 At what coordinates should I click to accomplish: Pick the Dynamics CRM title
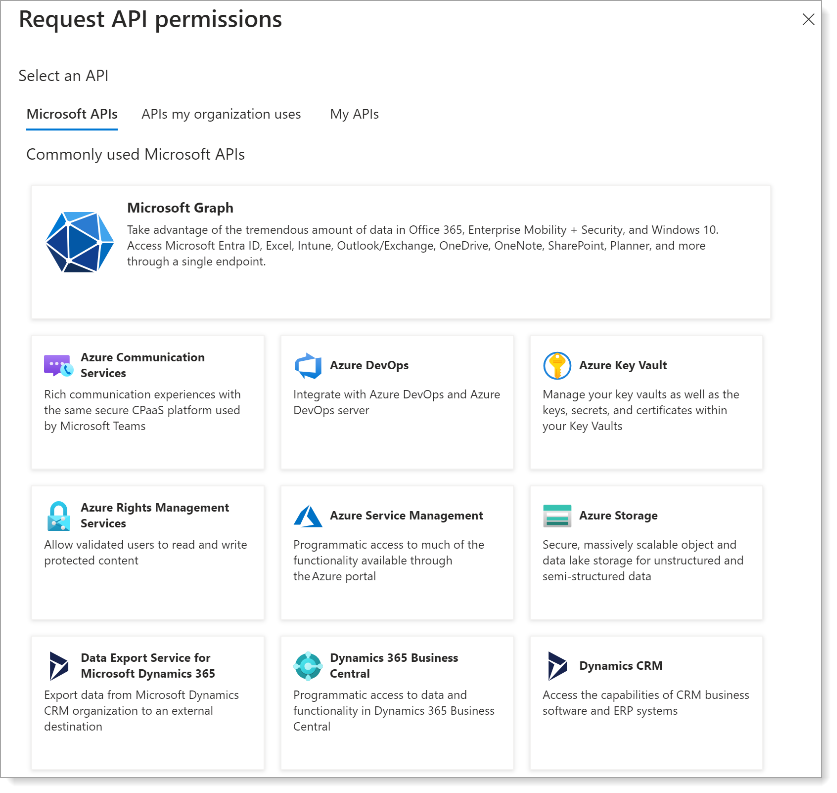621,666
